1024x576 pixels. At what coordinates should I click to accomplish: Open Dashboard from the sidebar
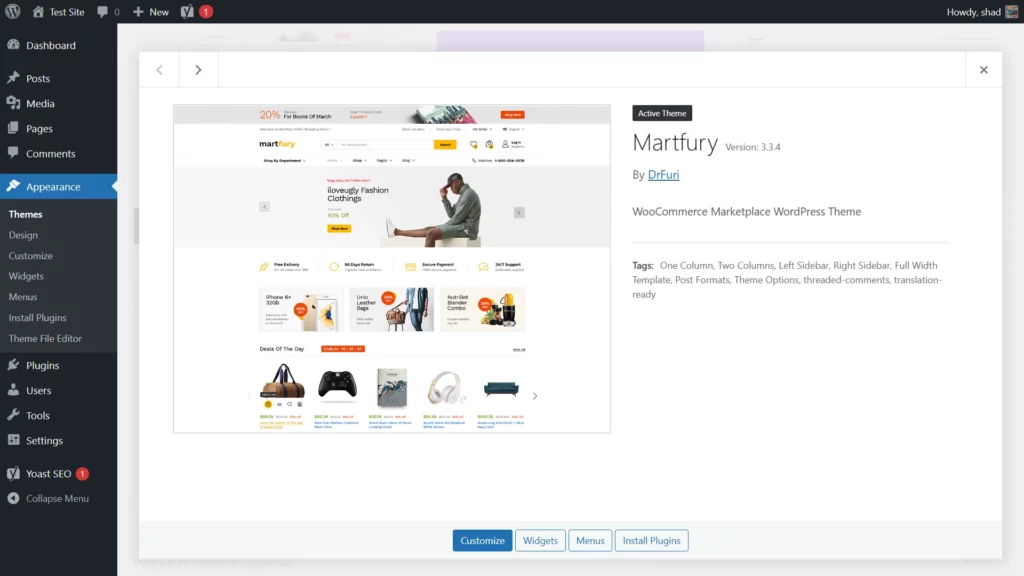50,46
